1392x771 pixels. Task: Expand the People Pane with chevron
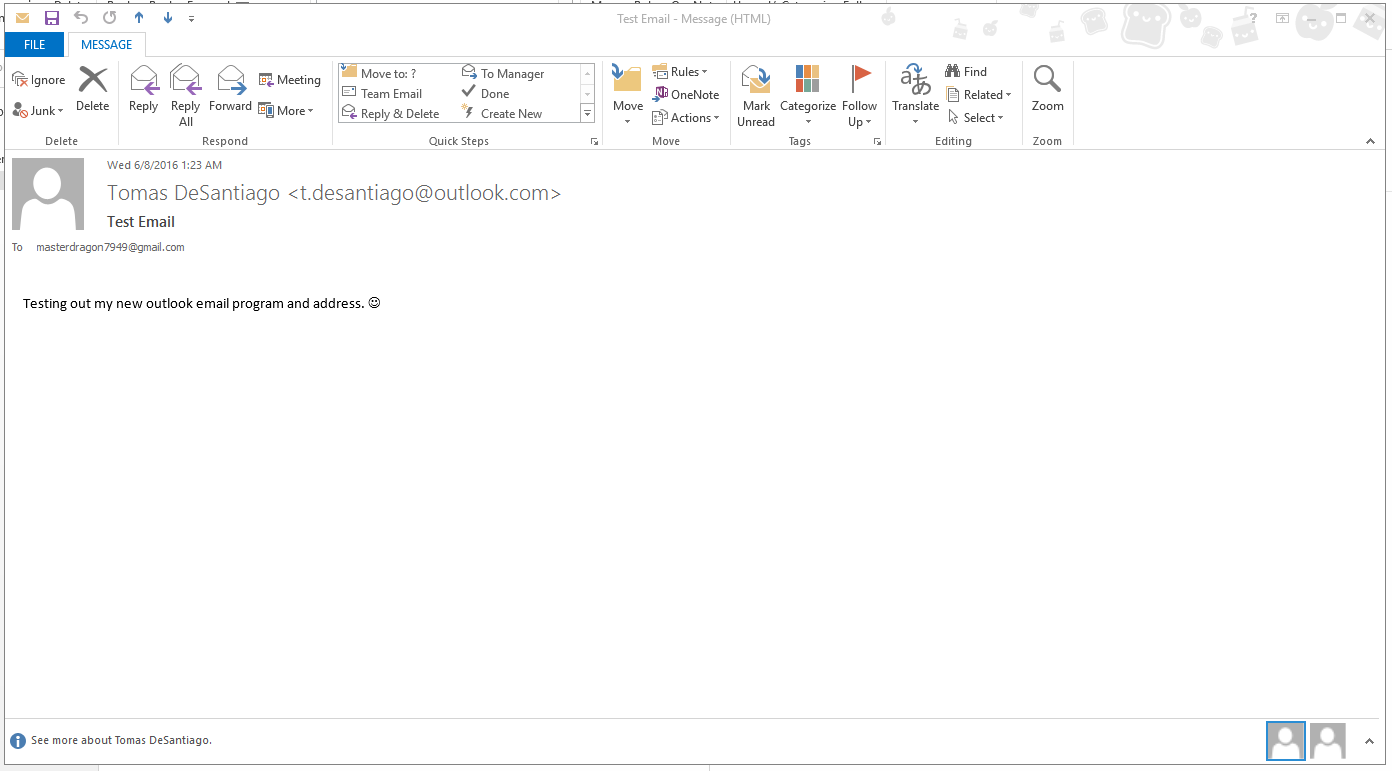(x=1369, y=741)
